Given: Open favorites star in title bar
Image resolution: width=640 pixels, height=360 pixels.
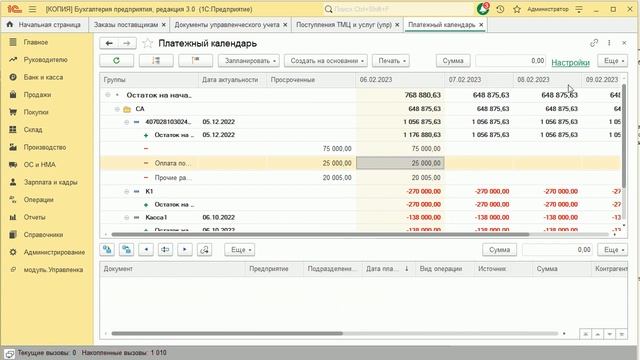Looking at the screenshot, I should 517,9.
